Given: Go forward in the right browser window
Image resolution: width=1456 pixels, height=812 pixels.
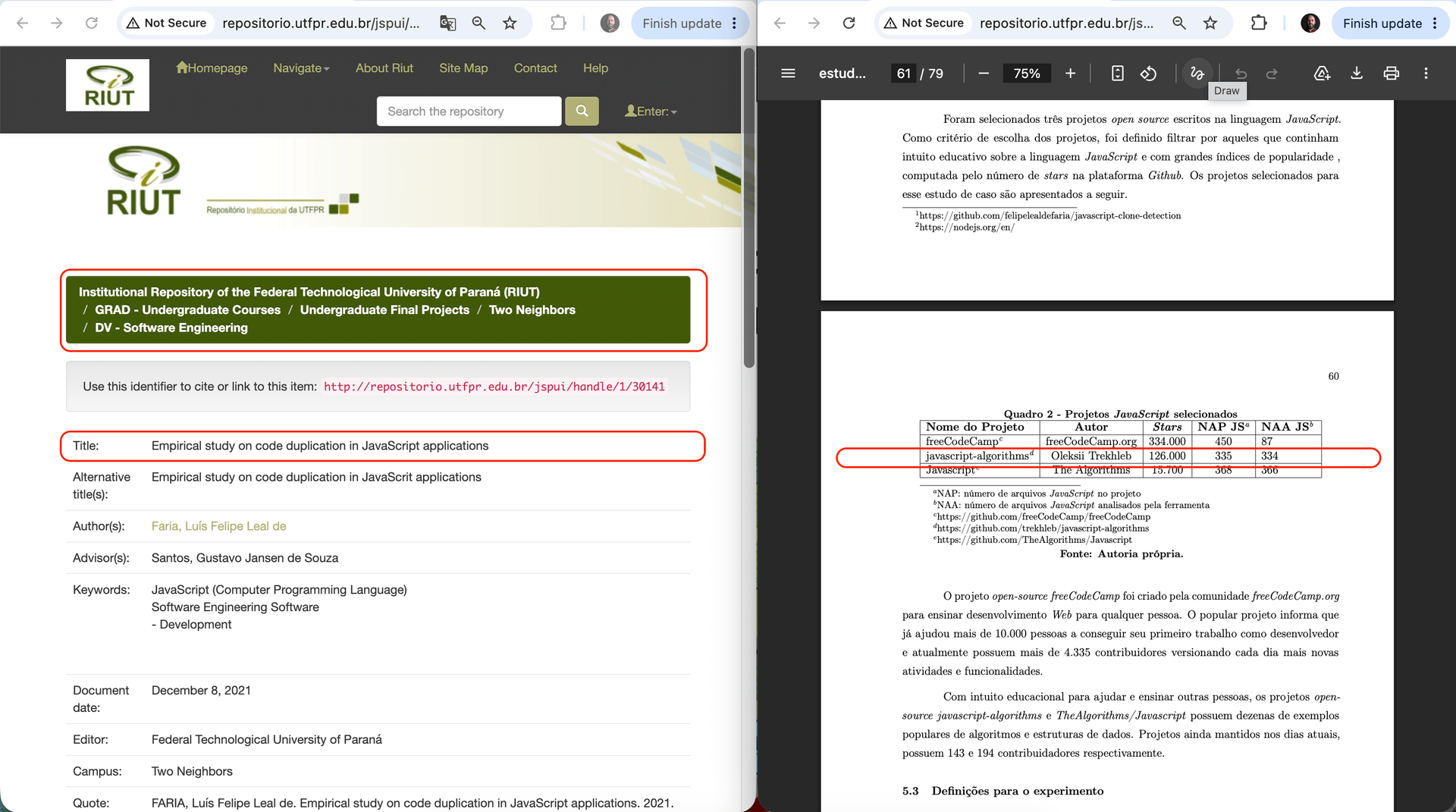Looking at the screenshot, I should point(814,24).
